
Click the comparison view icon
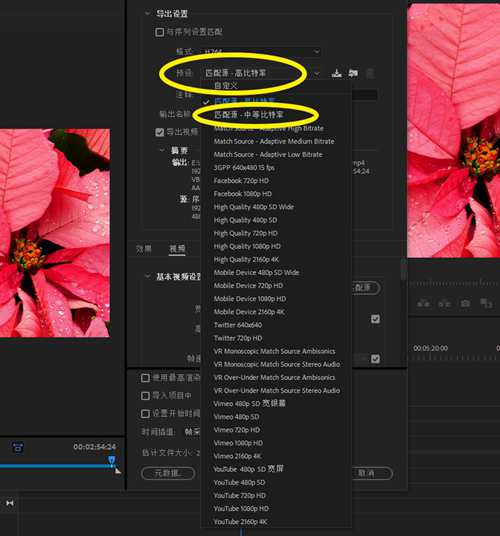coord(486,303)
